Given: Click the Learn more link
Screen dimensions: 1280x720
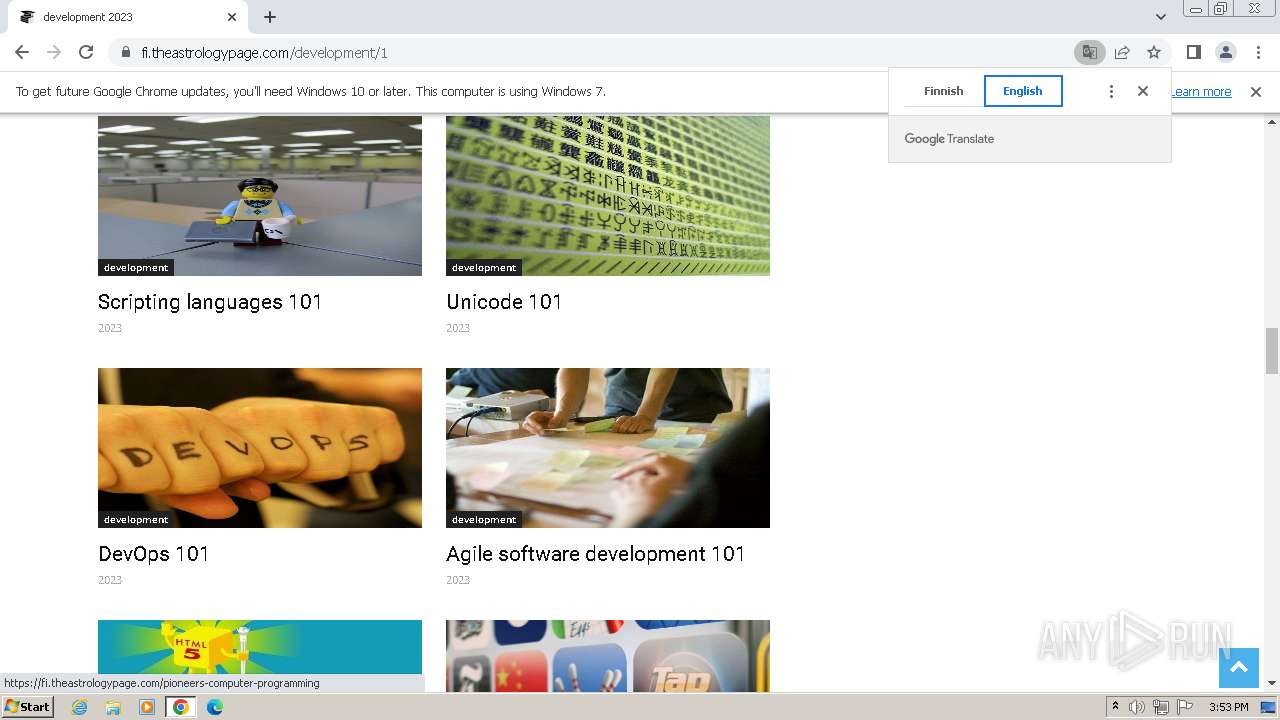Looking at the screenshot, I should pos(1201,91).
